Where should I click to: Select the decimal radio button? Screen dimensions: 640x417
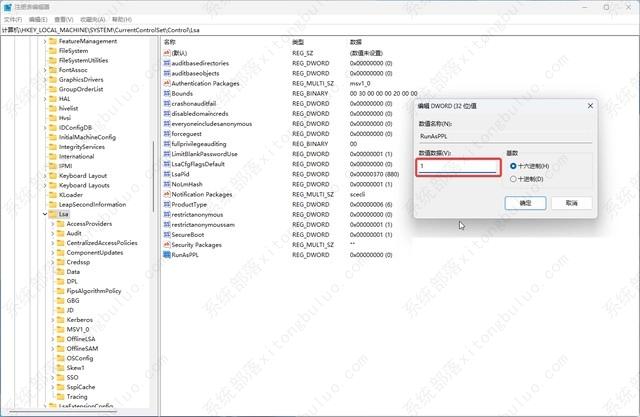click(x=513, y=179)
